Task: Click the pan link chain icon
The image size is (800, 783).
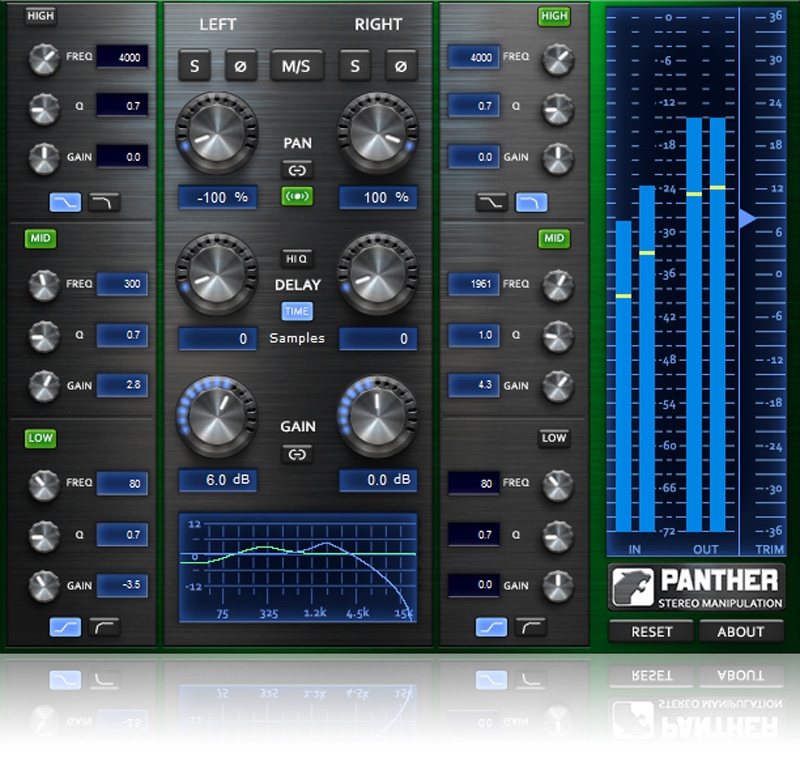Action: [297, 171]
